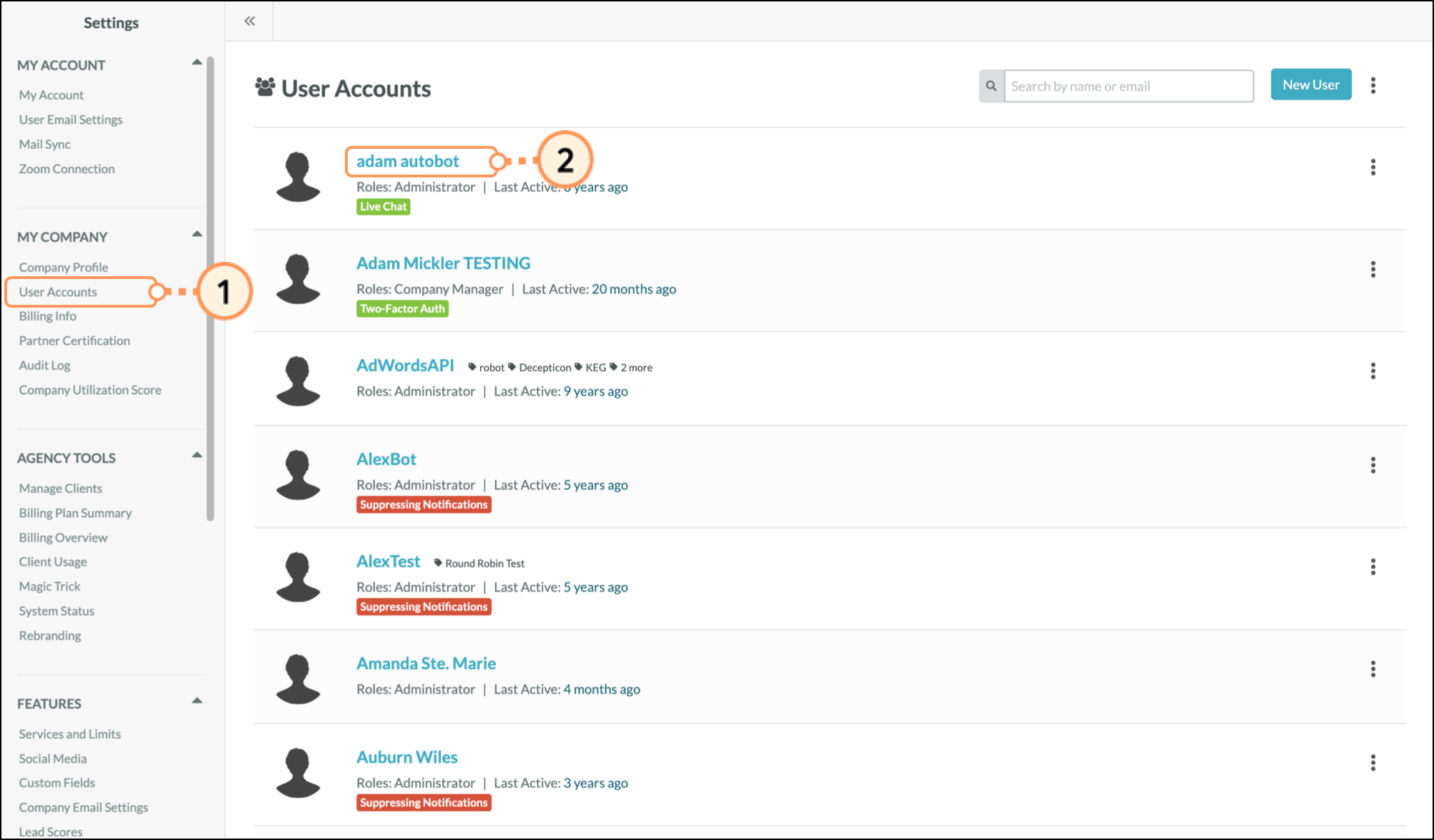Open Zoom Connection settings
Viewport: 1434px width, 840px height.
click(67, 169)
